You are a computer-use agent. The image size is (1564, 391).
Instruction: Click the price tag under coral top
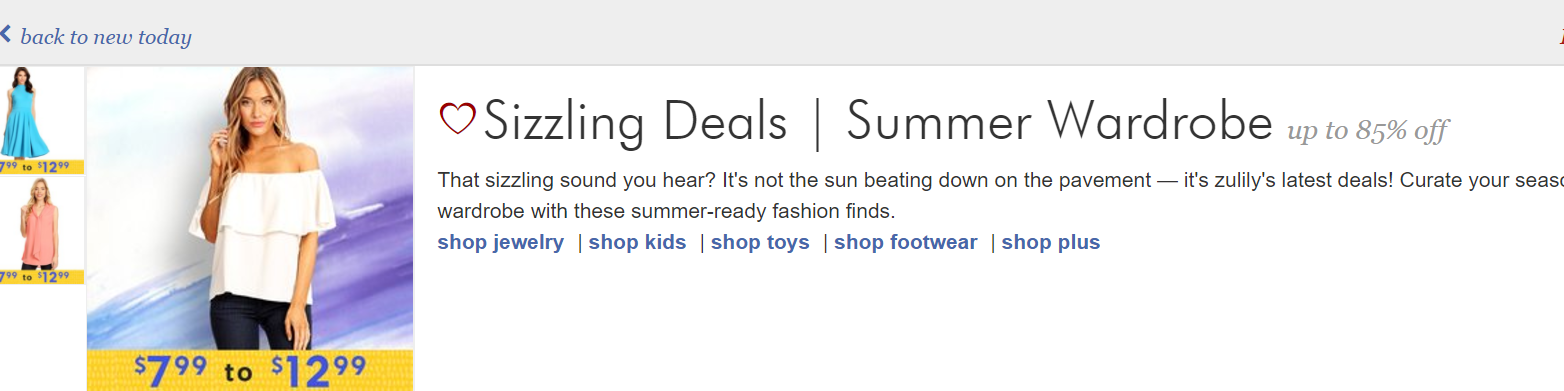pyautogui.click(x=42, y=277)
